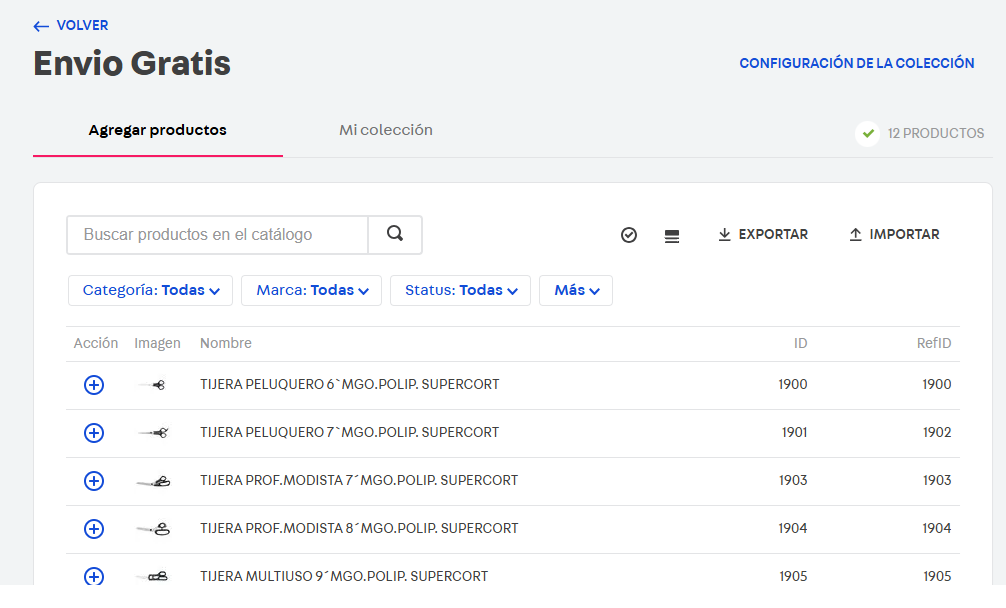Open the Categoría filter dropdown
Screen dimensions: 1006x608
(x=150, y=291)
